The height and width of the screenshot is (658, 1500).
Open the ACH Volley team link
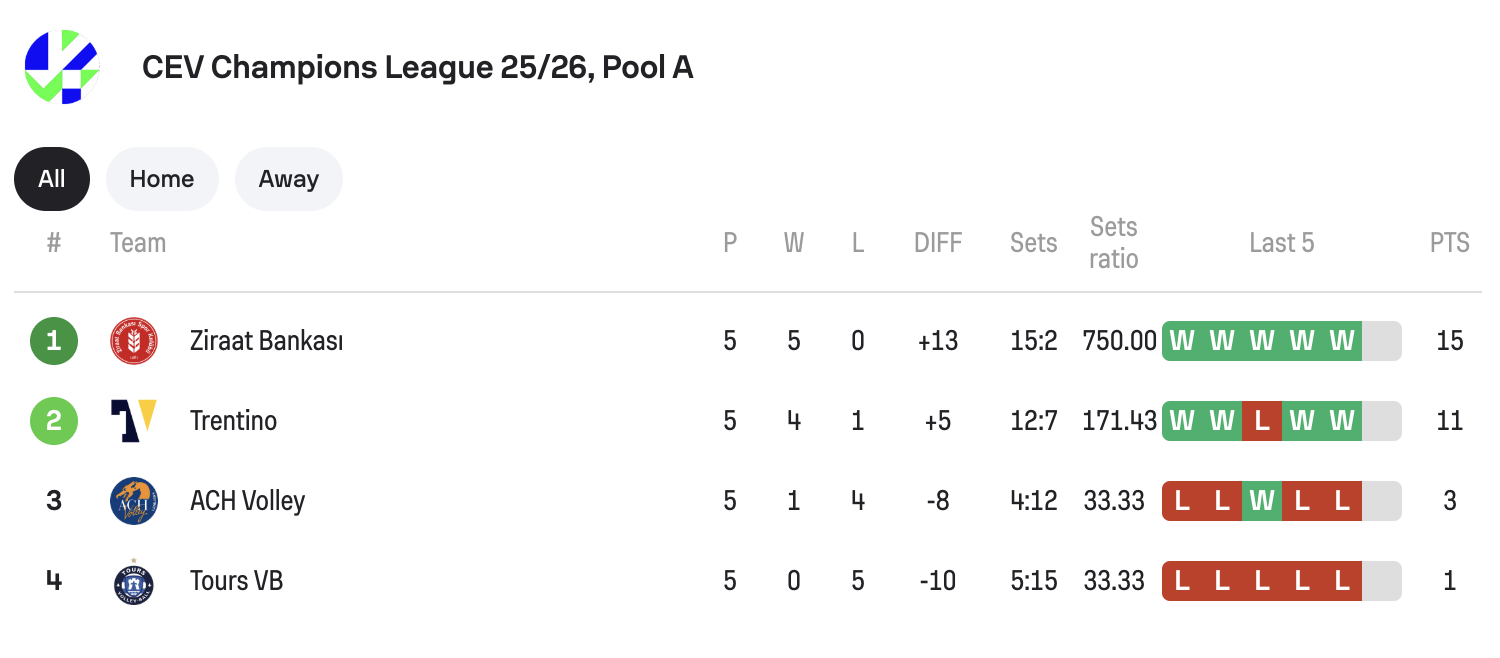[x=248, y=501]
